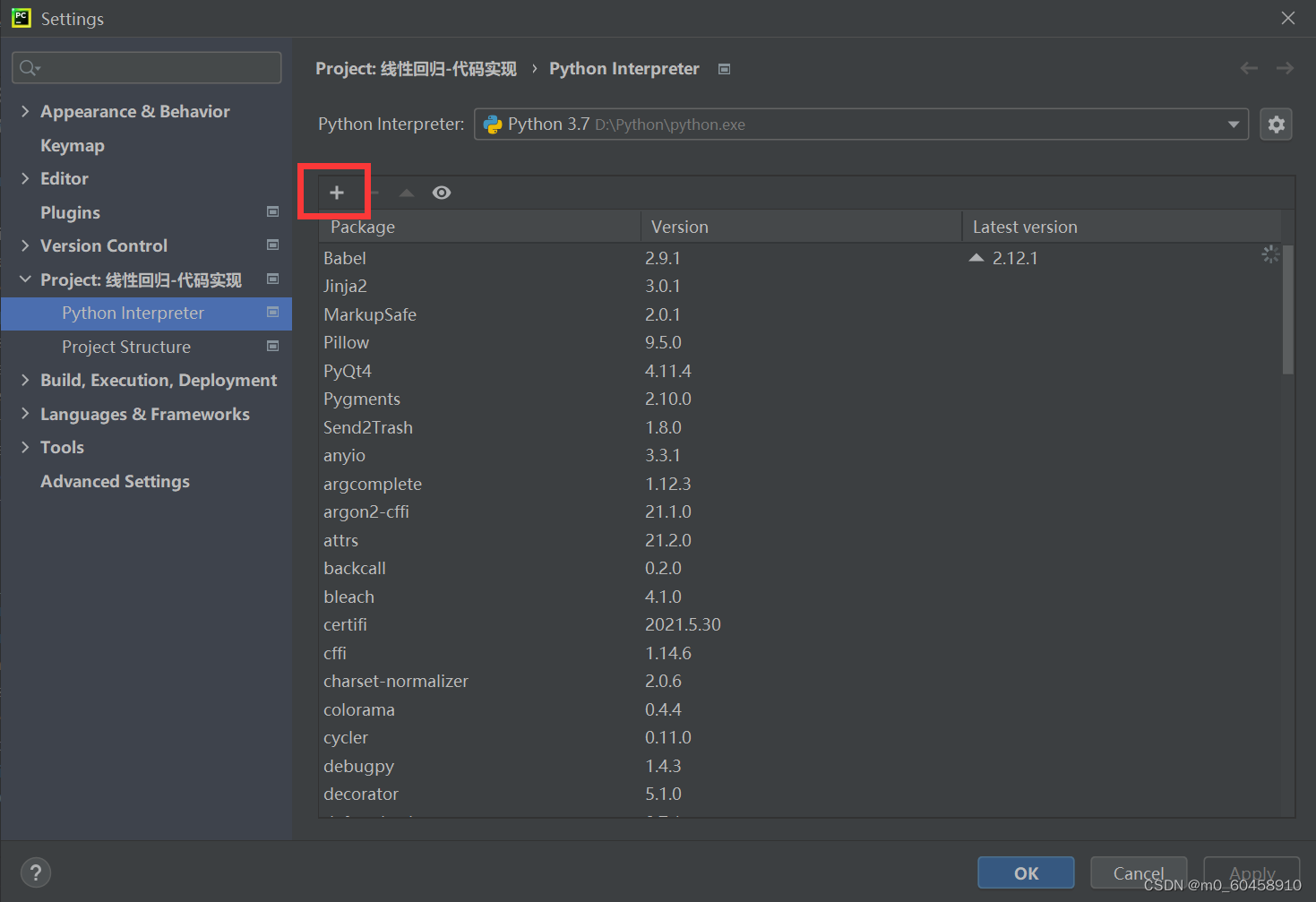Select the anyio package row
Viewport: 1316px width, 902px height.
coord(800,455)
